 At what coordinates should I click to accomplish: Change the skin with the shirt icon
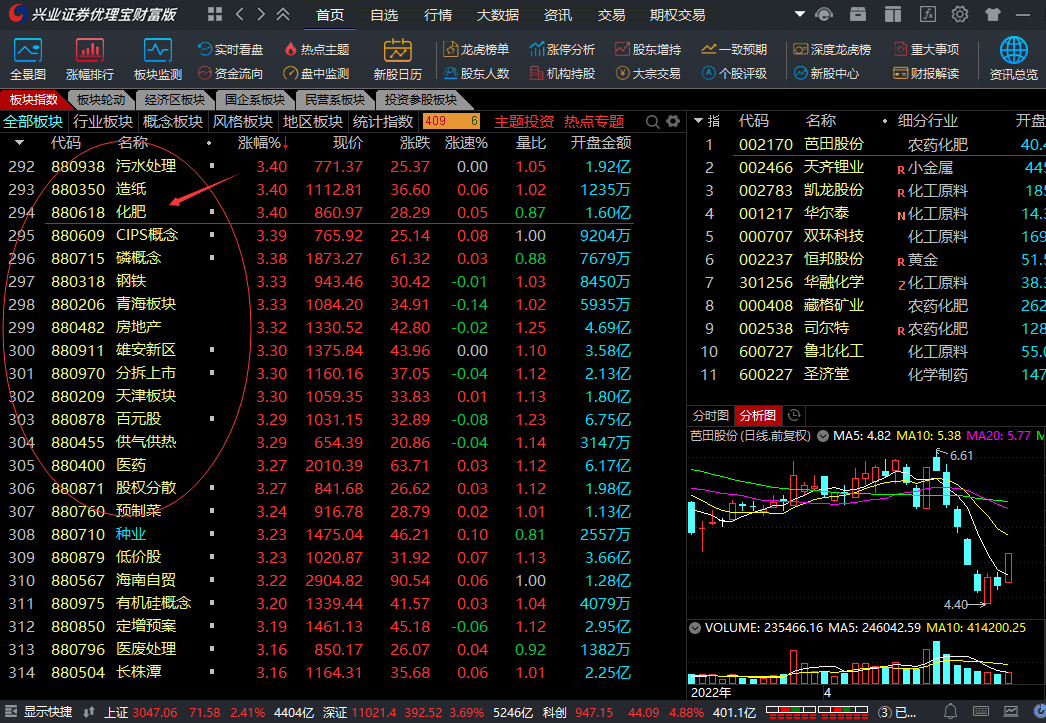point(993,14)
